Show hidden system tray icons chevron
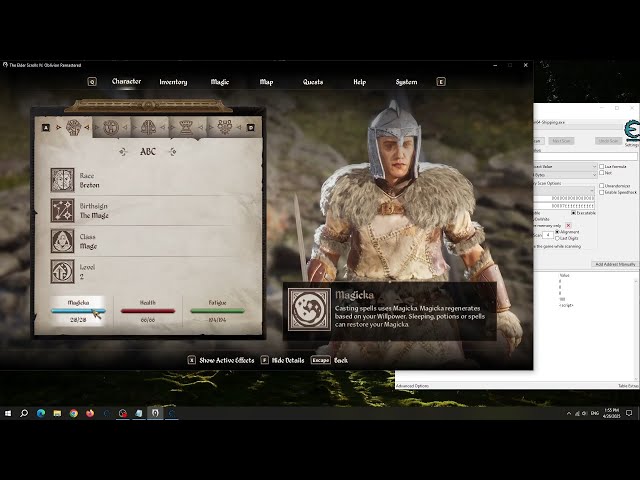 (x=569, y=413)
